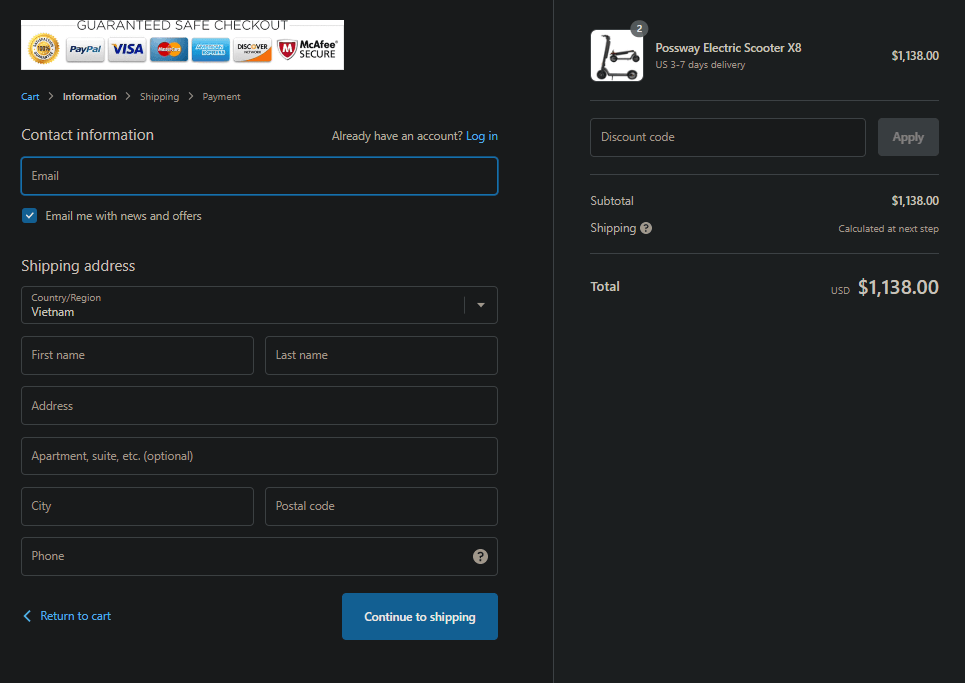This screenshot has width=965, height=683.
Task: Click Continue to shipping button
Action: (x=420, y=617)
